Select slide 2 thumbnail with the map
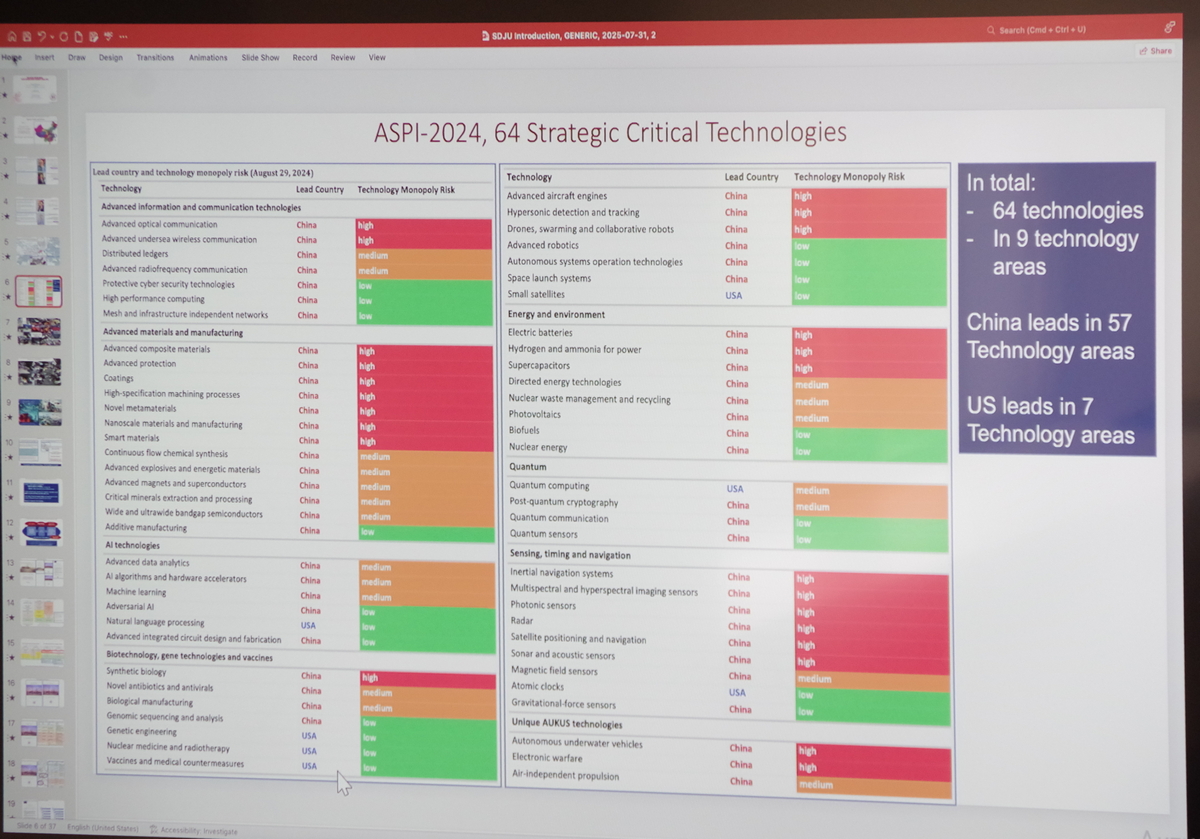The image size is (1200, 839). [x=36, y=129]
